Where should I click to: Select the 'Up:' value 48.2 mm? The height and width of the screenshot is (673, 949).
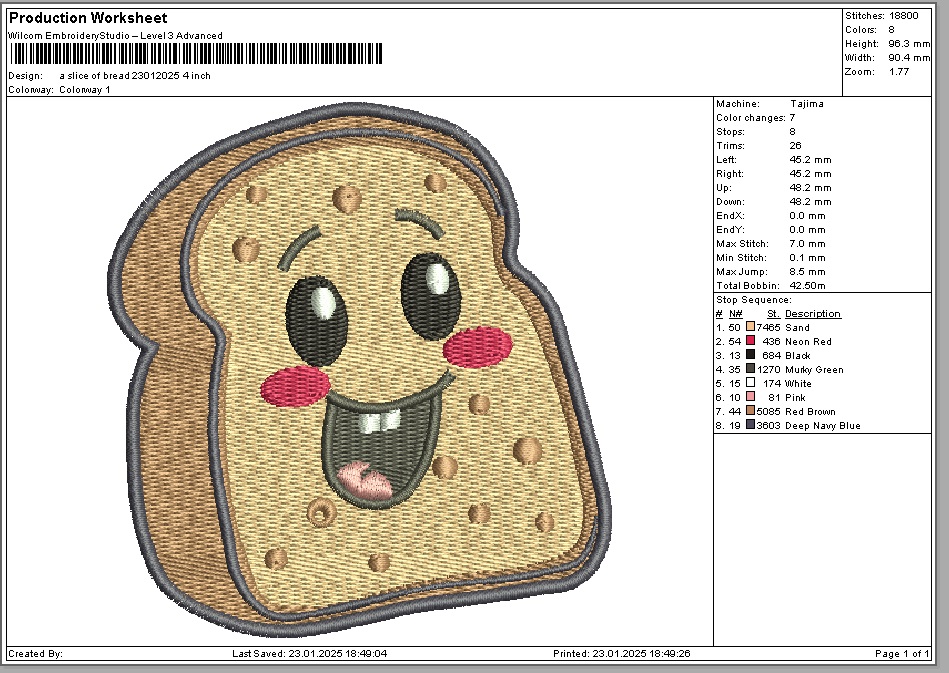point(810,188)
